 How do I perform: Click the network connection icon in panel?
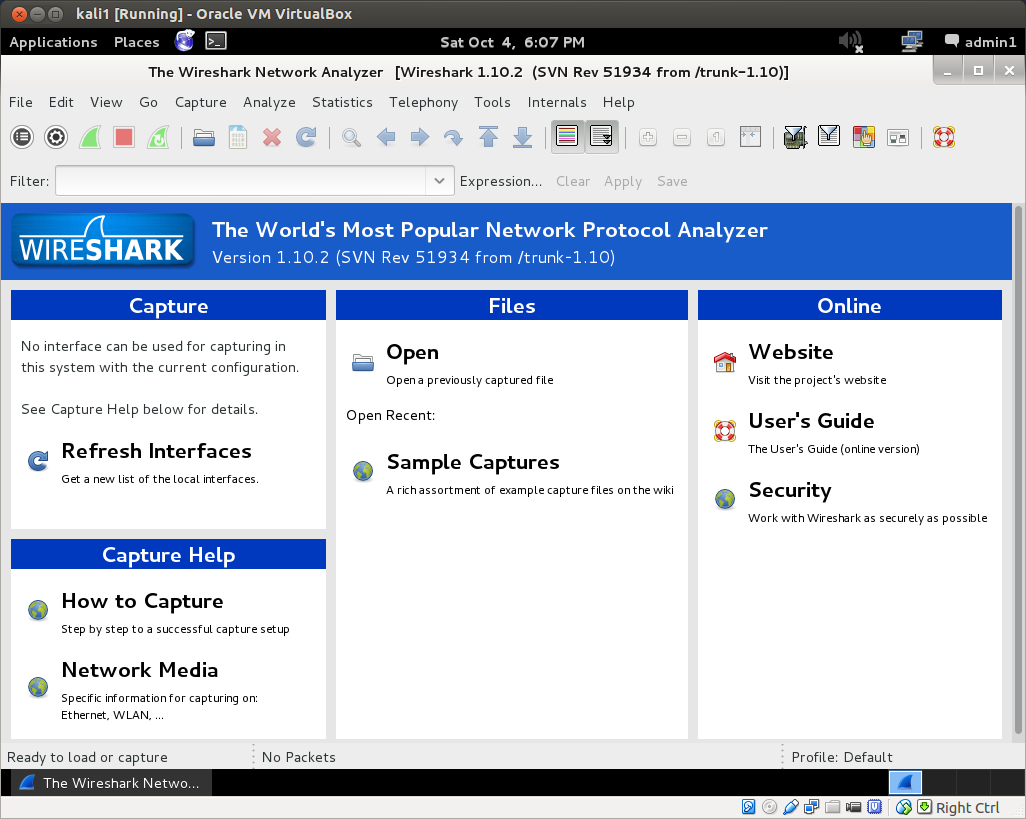(x=911, y=42)
